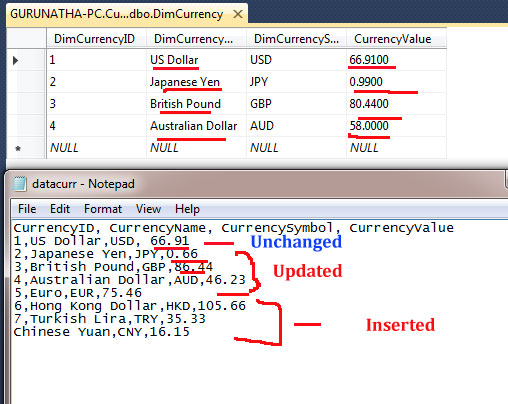
Task: Click the 66.9100 currency value cell
Action: (396, 60)
